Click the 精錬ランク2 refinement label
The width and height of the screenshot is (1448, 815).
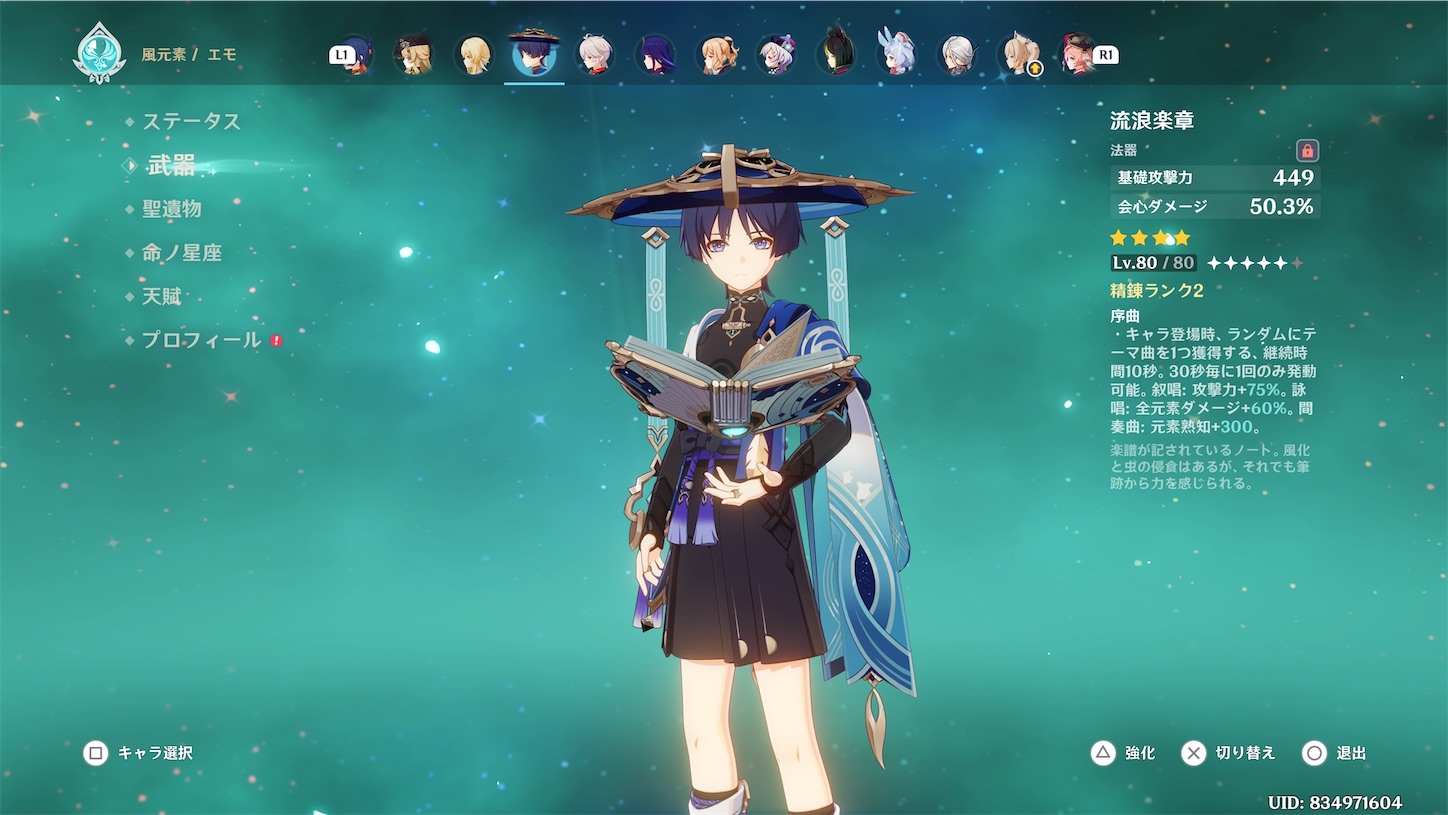pos(1157,291)
